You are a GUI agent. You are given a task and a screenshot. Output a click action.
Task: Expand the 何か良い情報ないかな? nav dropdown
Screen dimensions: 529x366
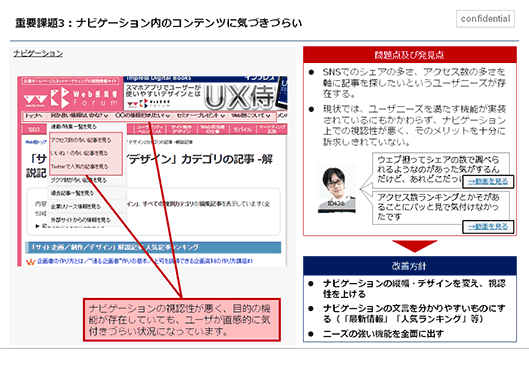79,116
